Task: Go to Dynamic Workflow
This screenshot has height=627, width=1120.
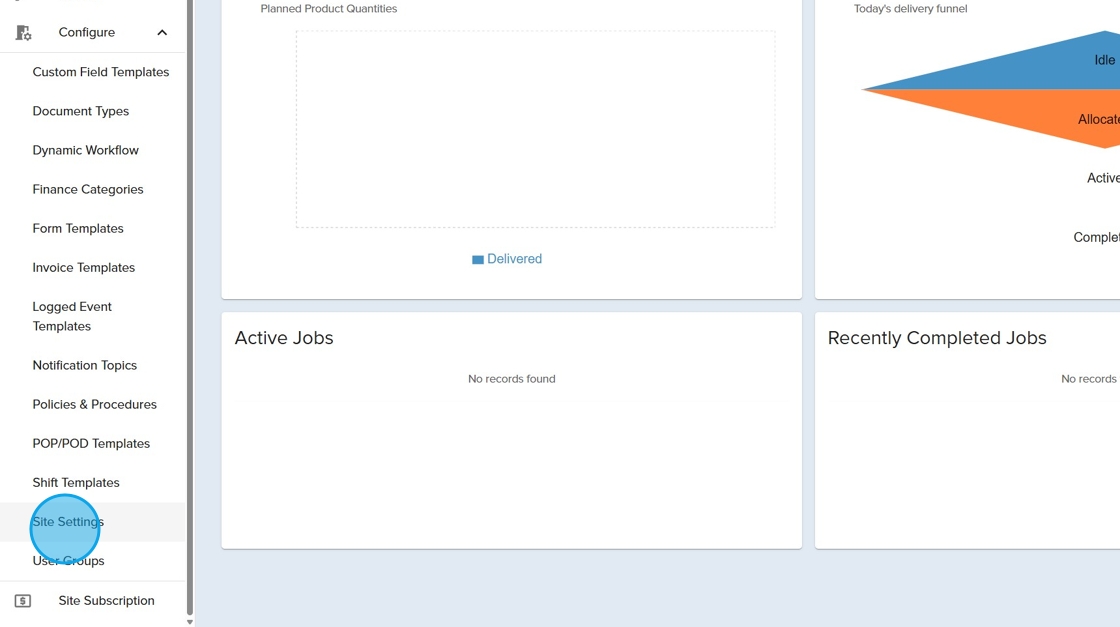Action: (85, 150)
